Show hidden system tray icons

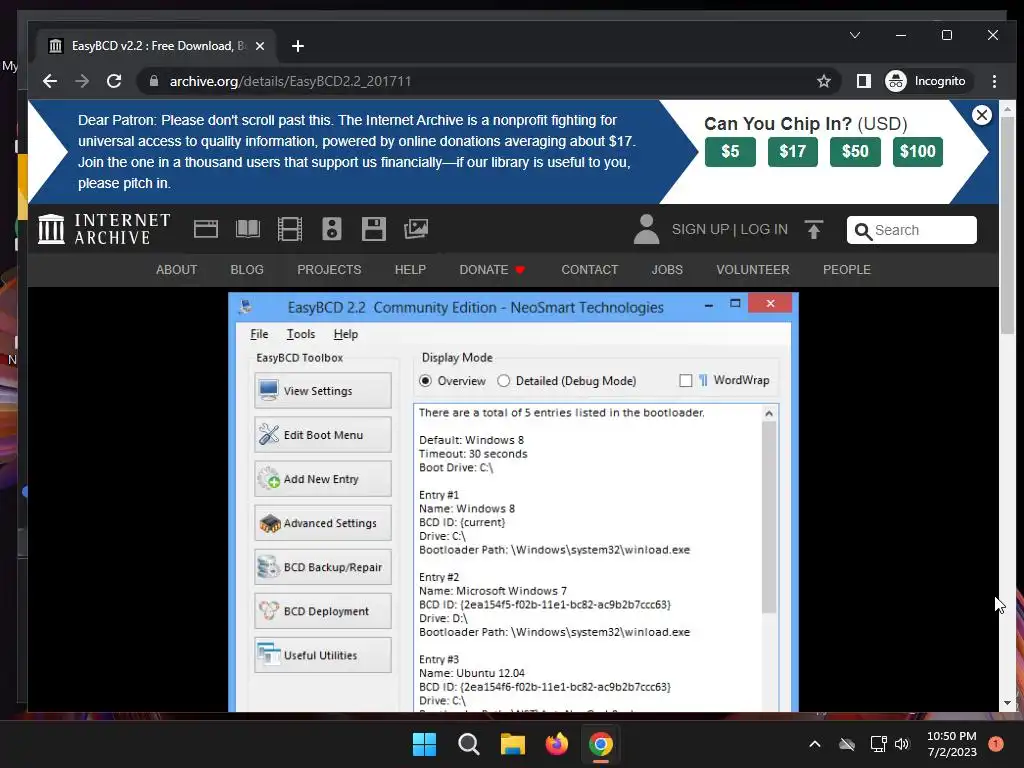pos(815,744)
